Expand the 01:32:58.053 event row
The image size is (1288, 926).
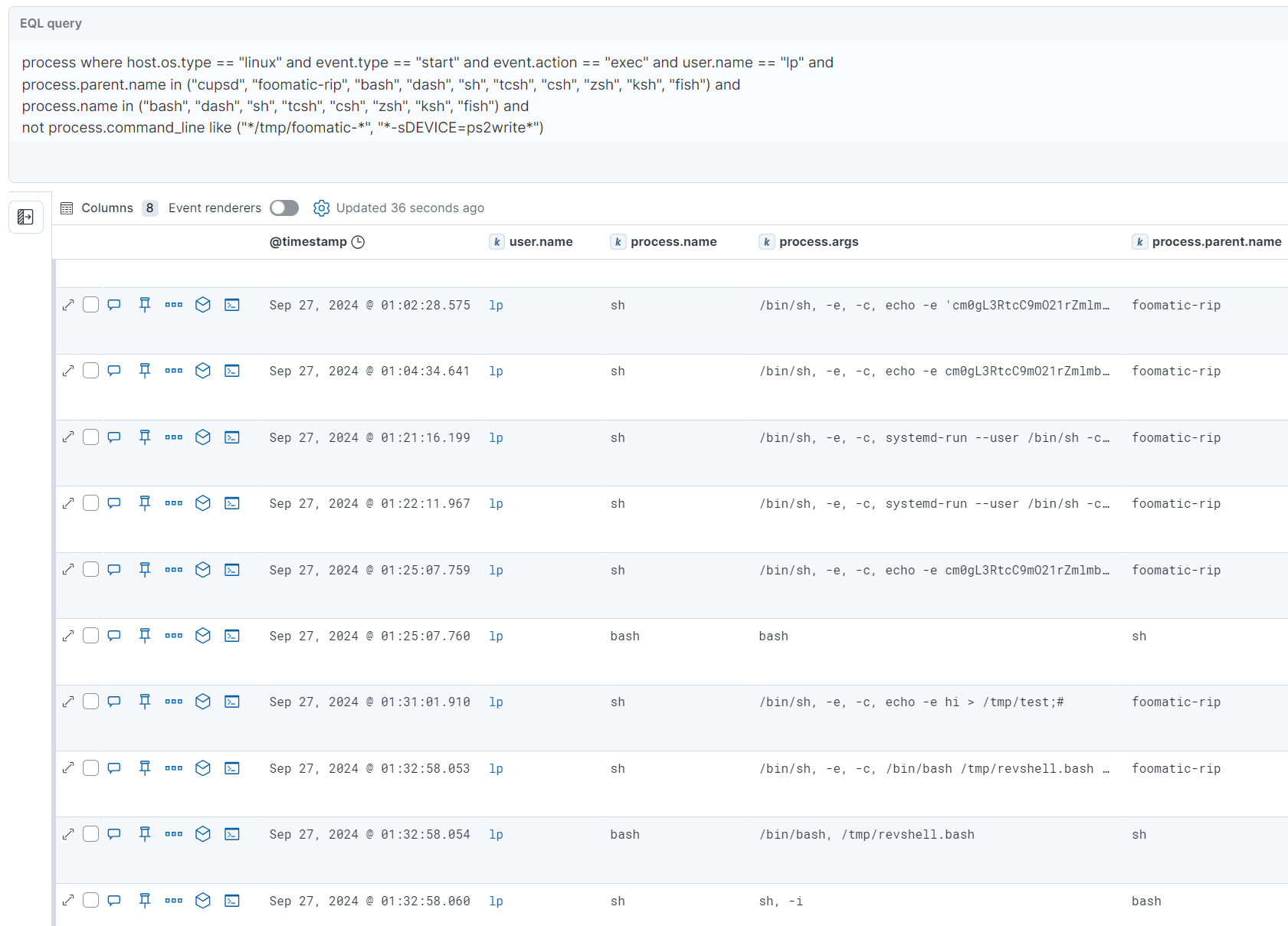68,768
